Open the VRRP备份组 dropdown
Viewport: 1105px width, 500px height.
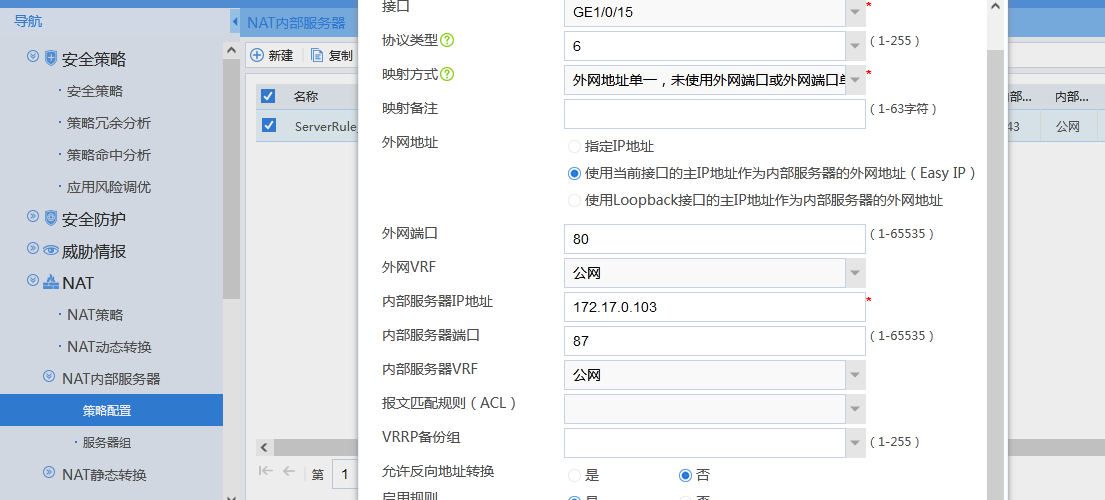click(856, 443)
